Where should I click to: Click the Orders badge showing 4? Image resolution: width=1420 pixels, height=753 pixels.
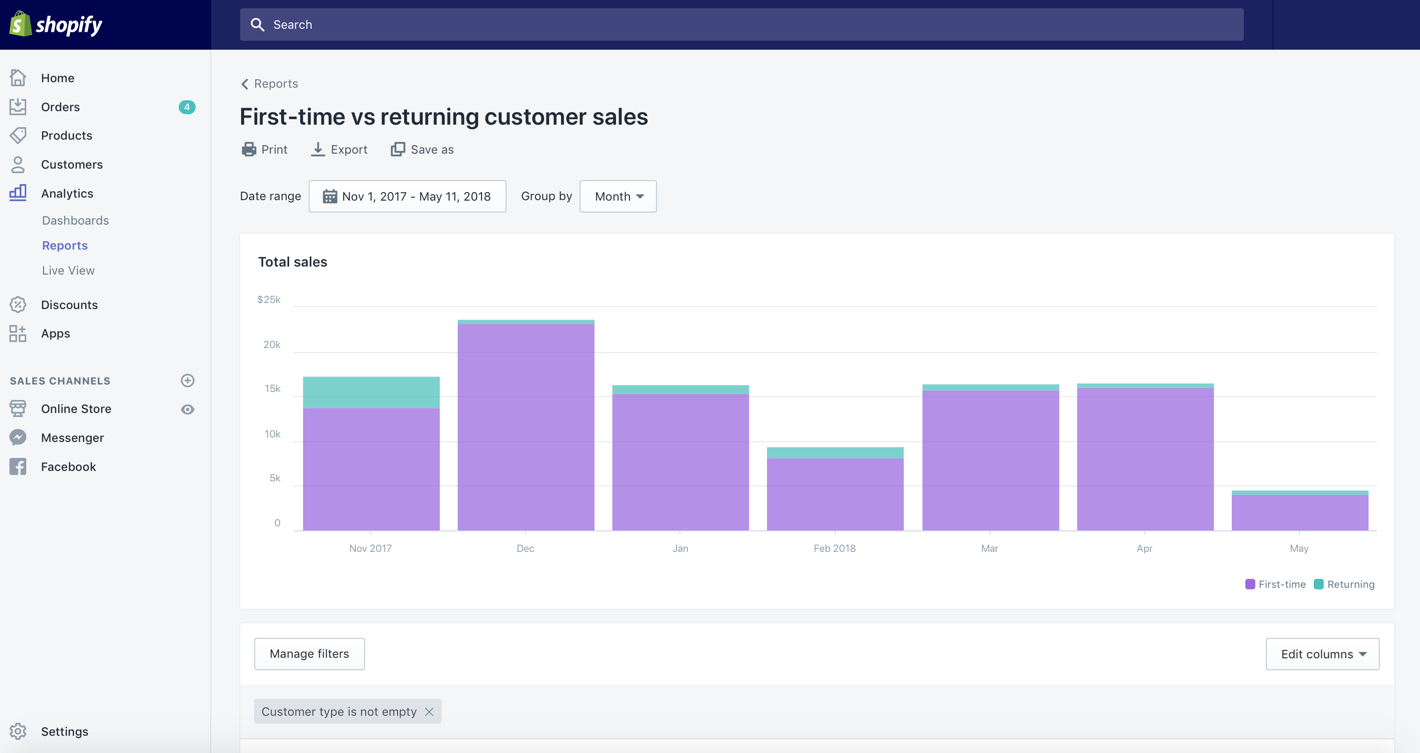[x=187, y=107]
